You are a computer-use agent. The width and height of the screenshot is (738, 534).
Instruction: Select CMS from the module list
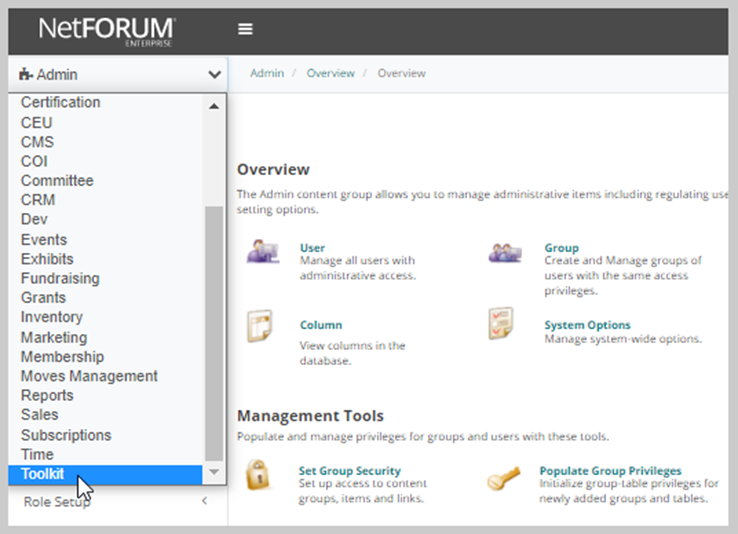pos(37,142)
